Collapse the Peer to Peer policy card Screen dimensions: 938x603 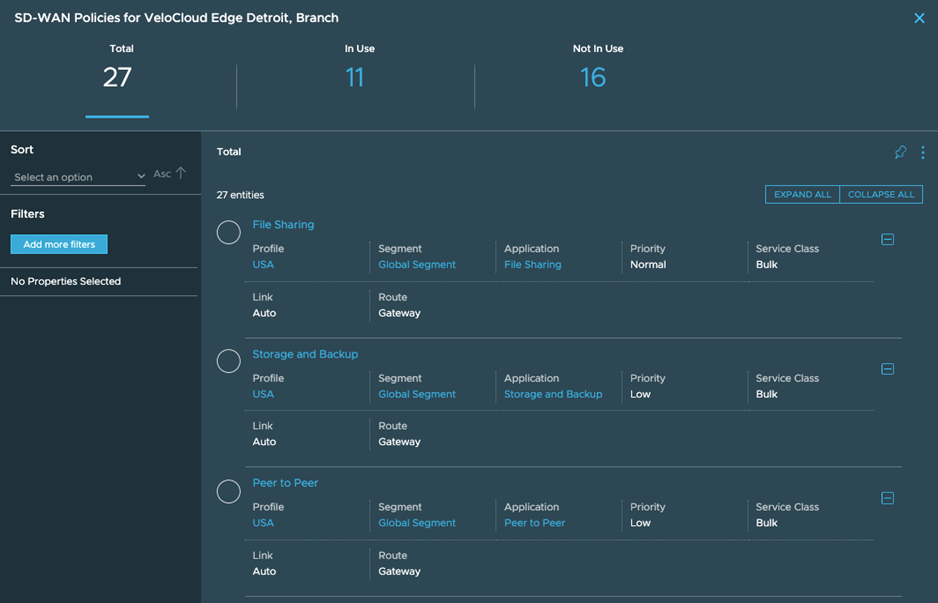pyautogui.click(x=887, y=498)
